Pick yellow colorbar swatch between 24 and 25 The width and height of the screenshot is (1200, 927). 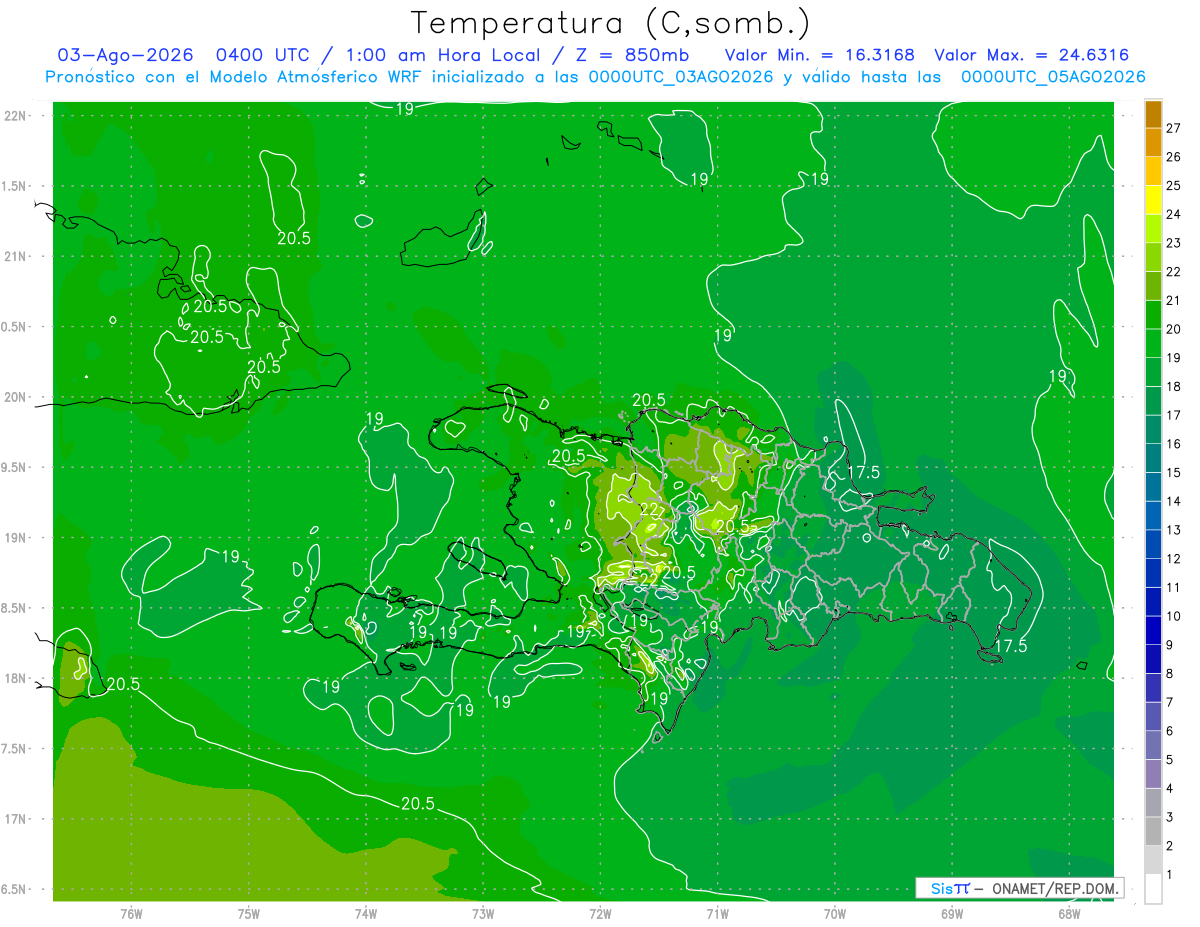point(1153,200)
